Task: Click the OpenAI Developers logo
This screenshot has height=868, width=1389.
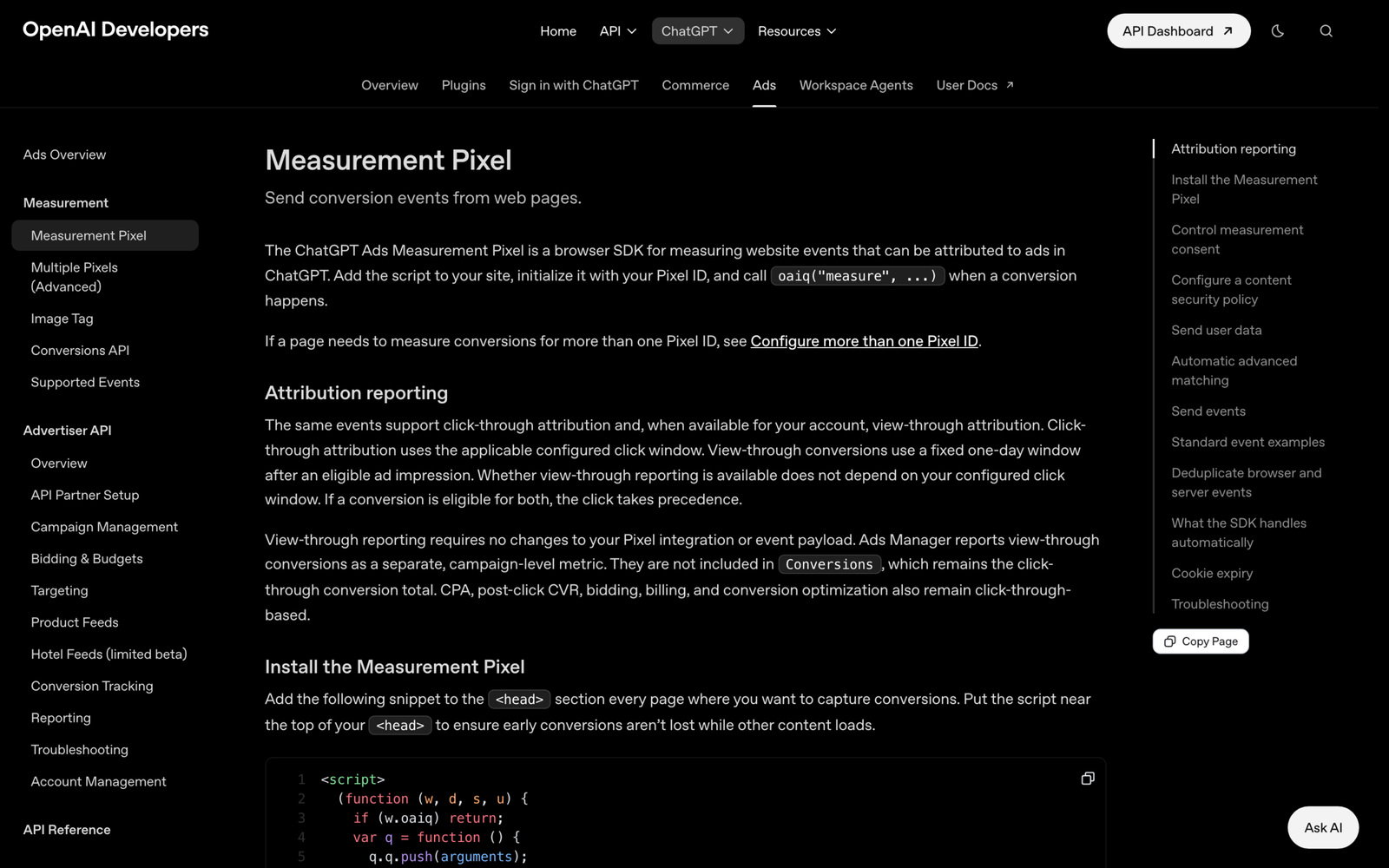Action: coord(115,30)
